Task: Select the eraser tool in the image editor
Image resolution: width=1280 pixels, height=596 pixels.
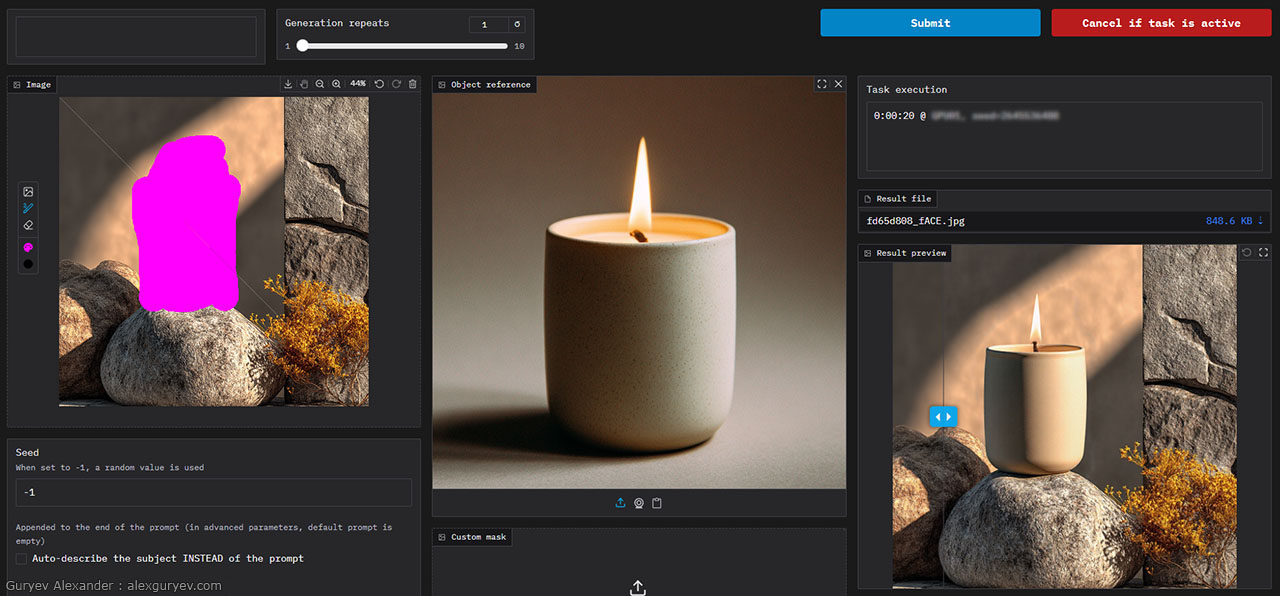Action: pos(28,225)
